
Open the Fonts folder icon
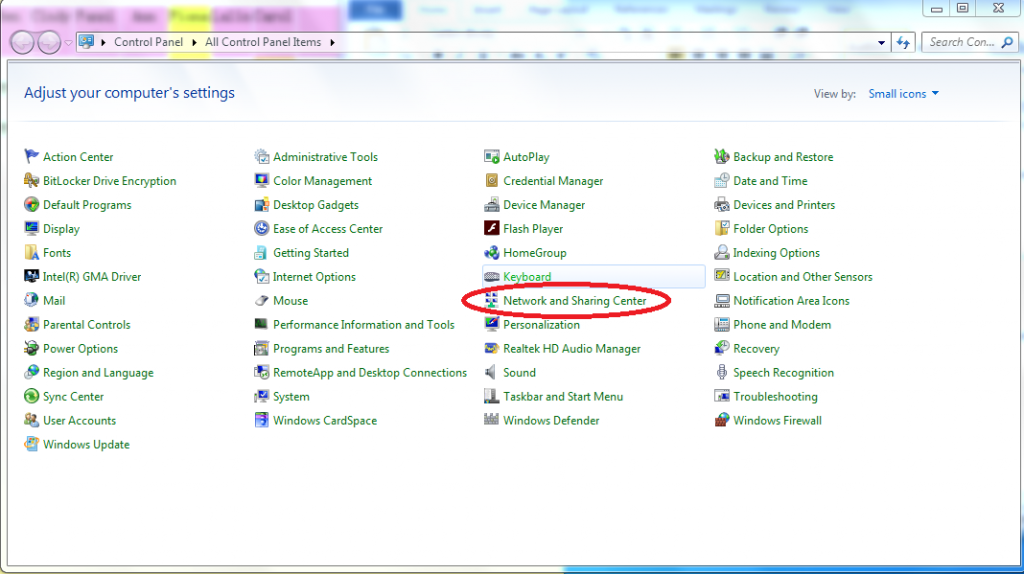[31, 253]
